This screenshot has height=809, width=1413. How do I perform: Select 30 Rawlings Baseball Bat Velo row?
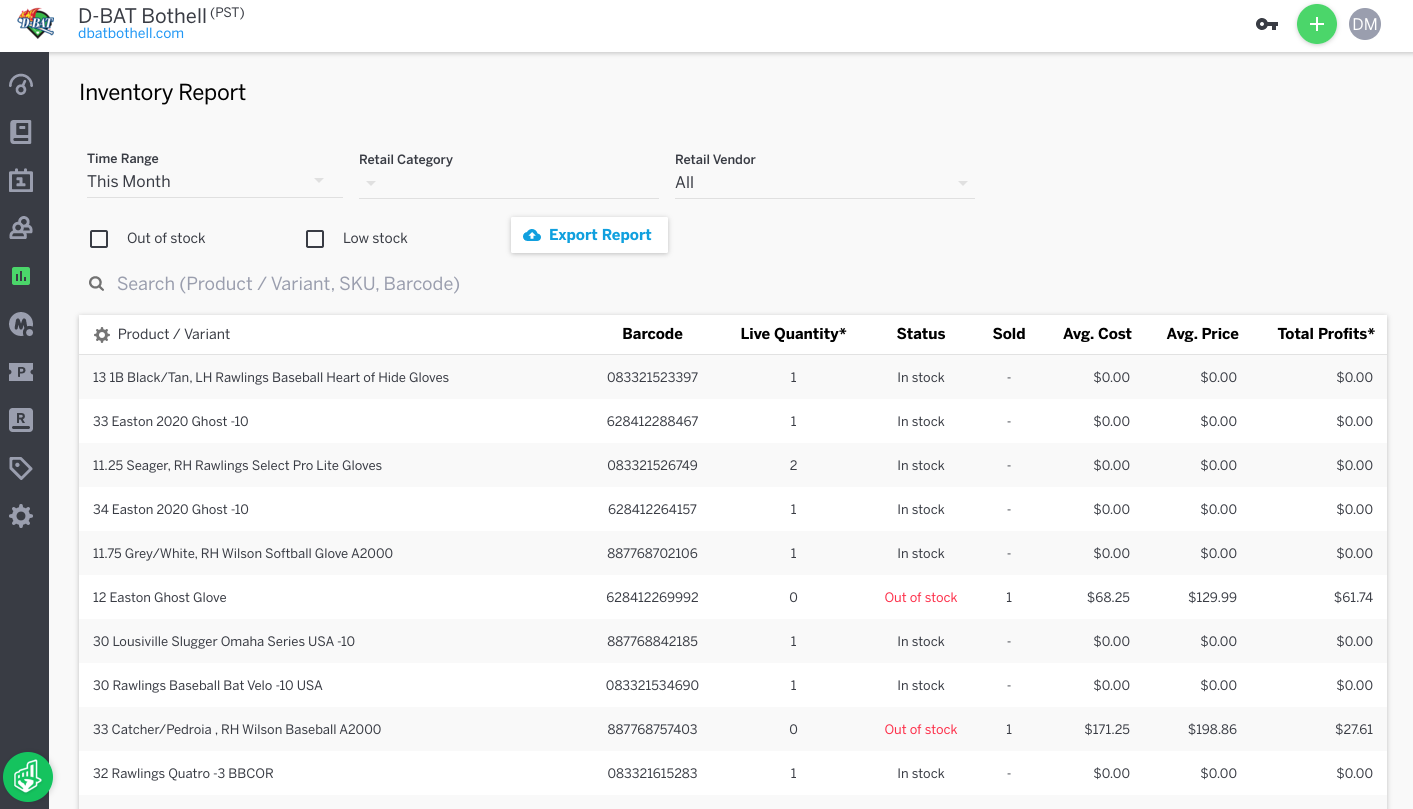pos(733,686)
